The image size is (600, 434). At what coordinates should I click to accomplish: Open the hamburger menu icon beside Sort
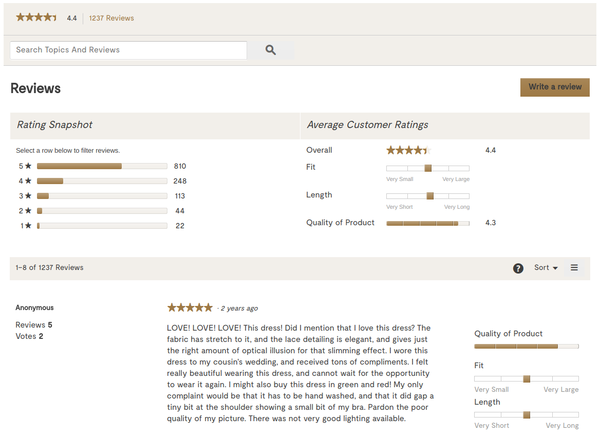(x=574, y=268)
